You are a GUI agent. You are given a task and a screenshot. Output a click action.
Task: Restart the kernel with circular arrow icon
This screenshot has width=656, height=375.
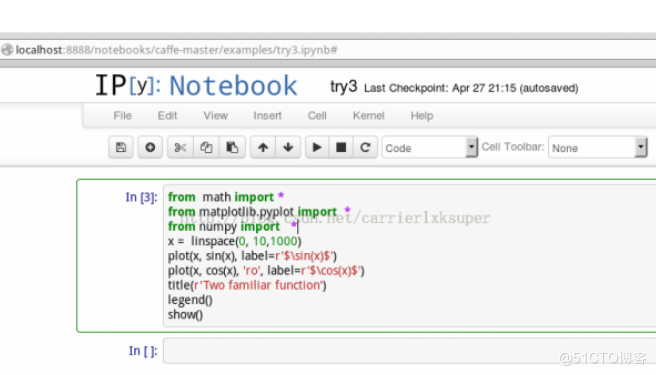[365, 147]
